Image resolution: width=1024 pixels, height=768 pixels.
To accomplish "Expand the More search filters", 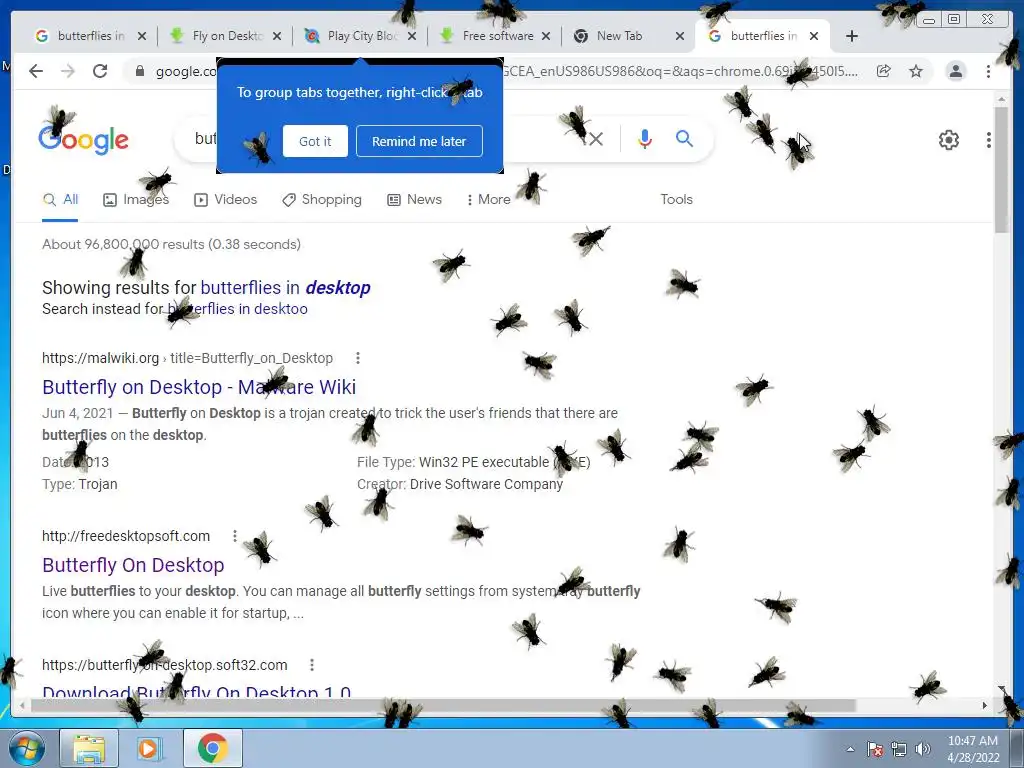I will [488, 200].
